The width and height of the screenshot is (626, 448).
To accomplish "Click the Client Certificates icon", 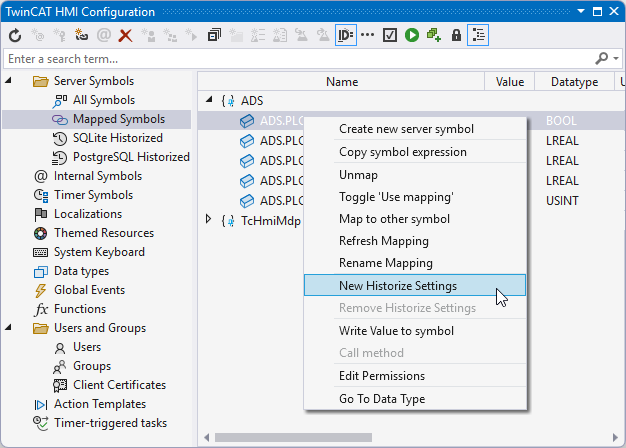I will [x=60, y=385].
